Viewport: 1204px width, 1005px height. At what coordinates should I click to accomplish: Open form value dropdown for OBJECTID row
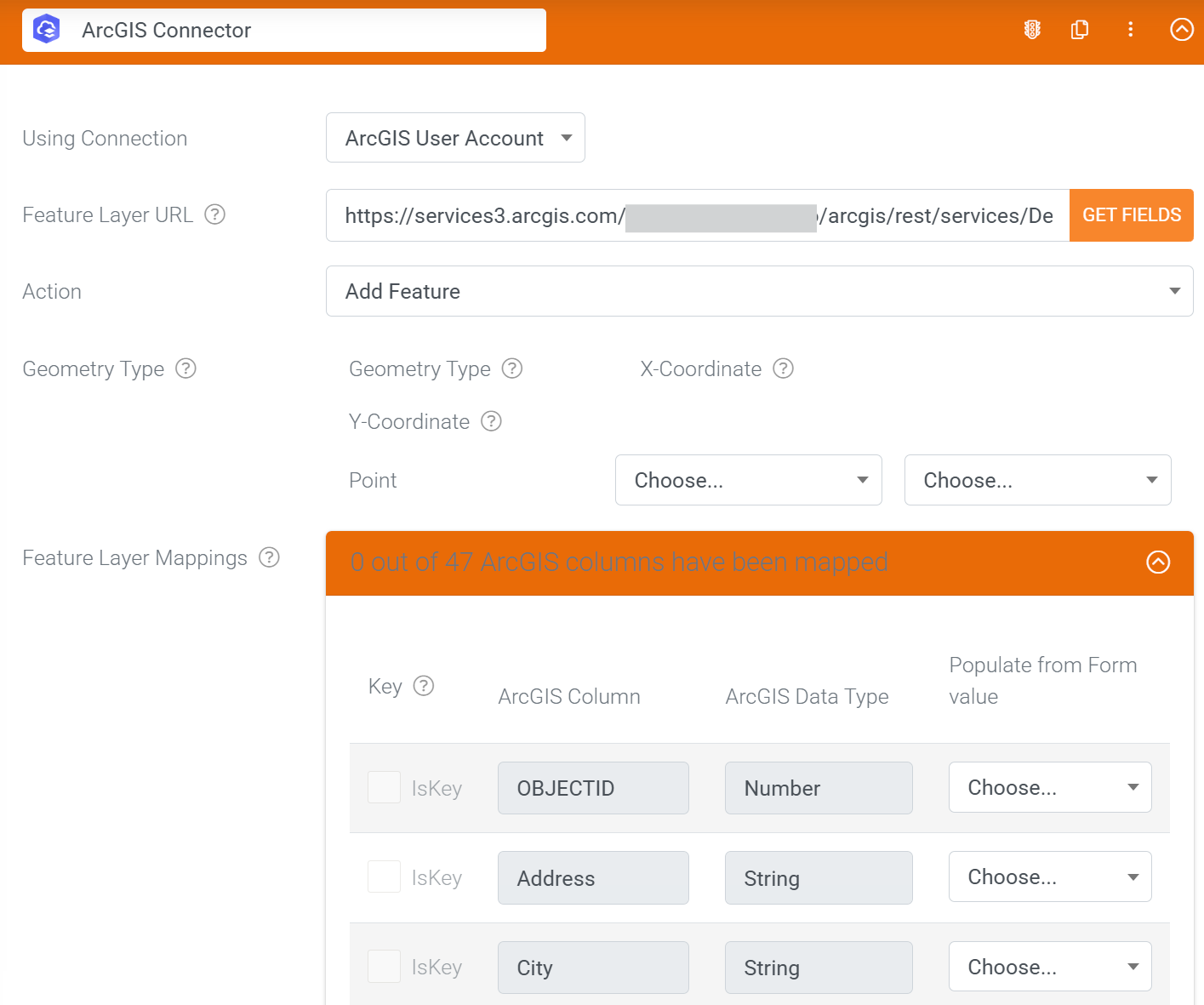(x=1050, y=787)
